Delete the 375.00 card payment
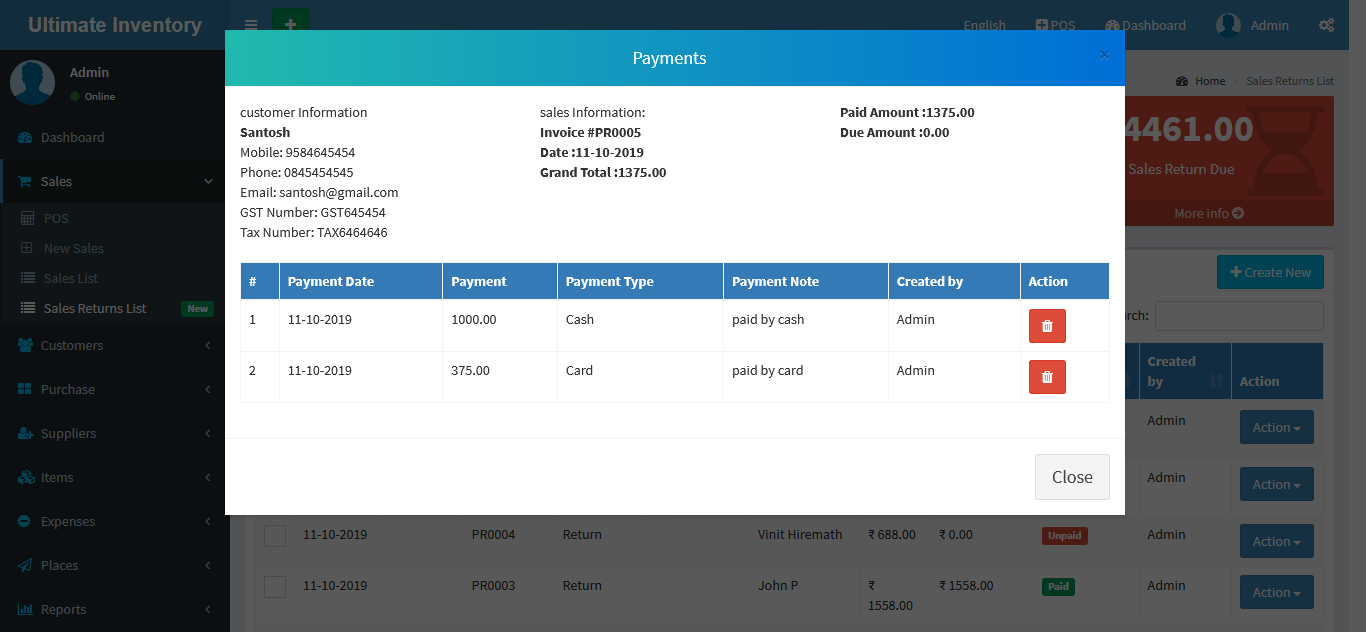The width and height of the screenshot is (1366, 632). (1047, 377)
